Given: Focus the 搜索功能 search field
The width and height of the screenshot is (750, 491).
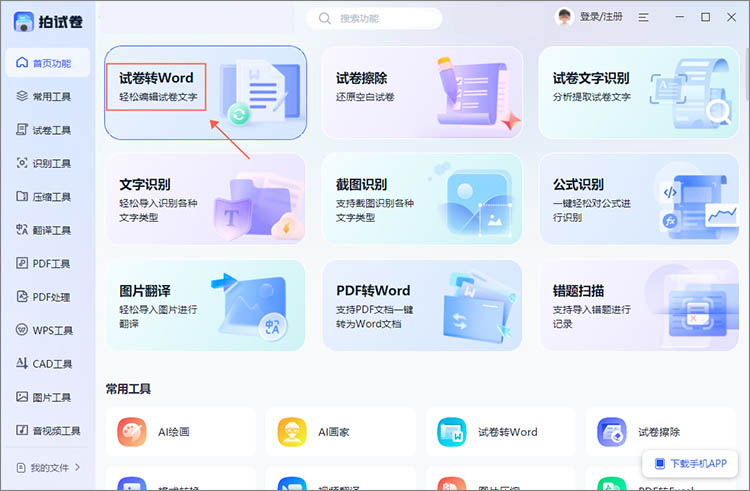Looking at the screenshot, I should pos(374,18).
